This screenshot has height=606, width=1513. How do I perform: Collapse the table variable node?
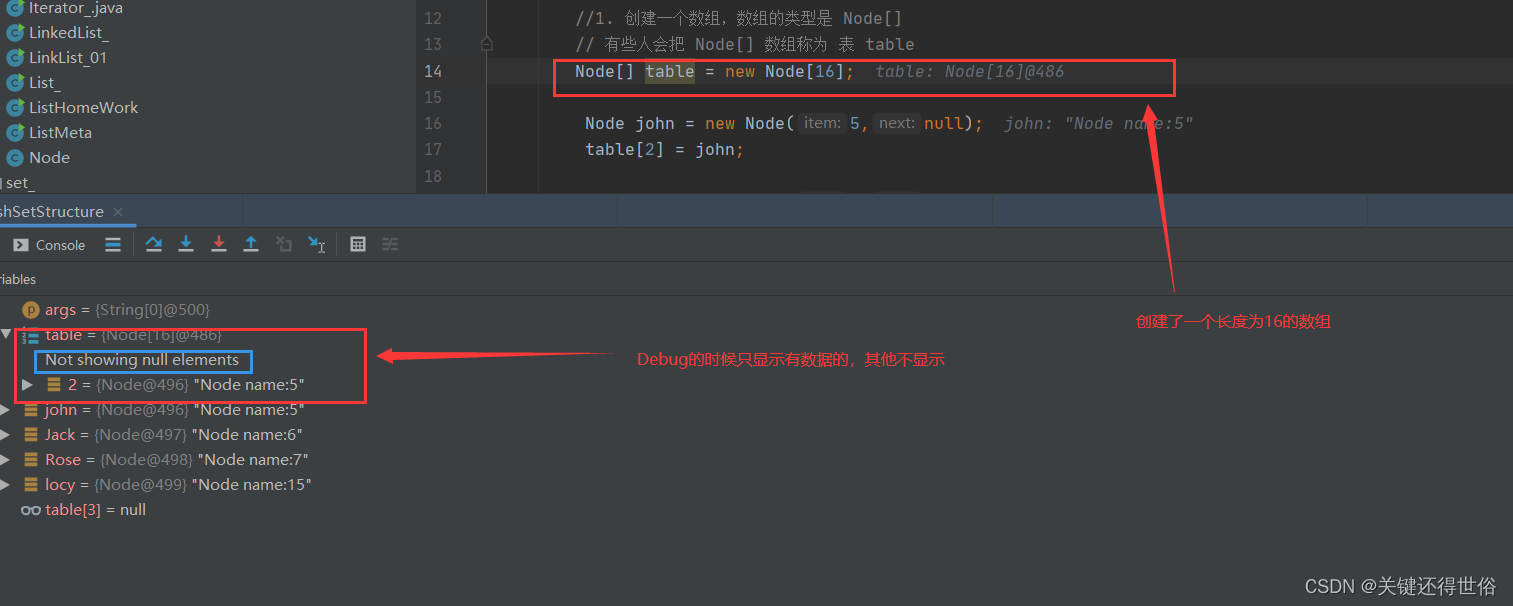[6, 334]
